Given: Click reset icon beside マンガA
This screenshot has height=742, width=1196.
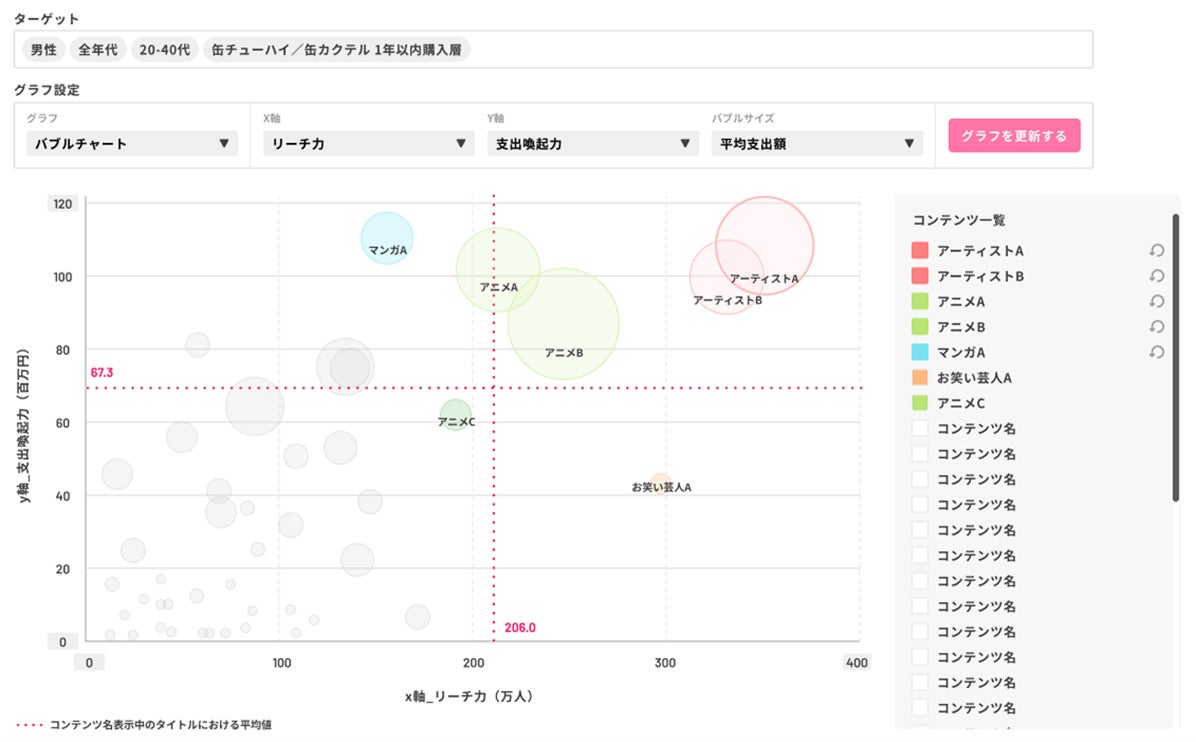Looking at the screenshot, I should click(1157, 352).
